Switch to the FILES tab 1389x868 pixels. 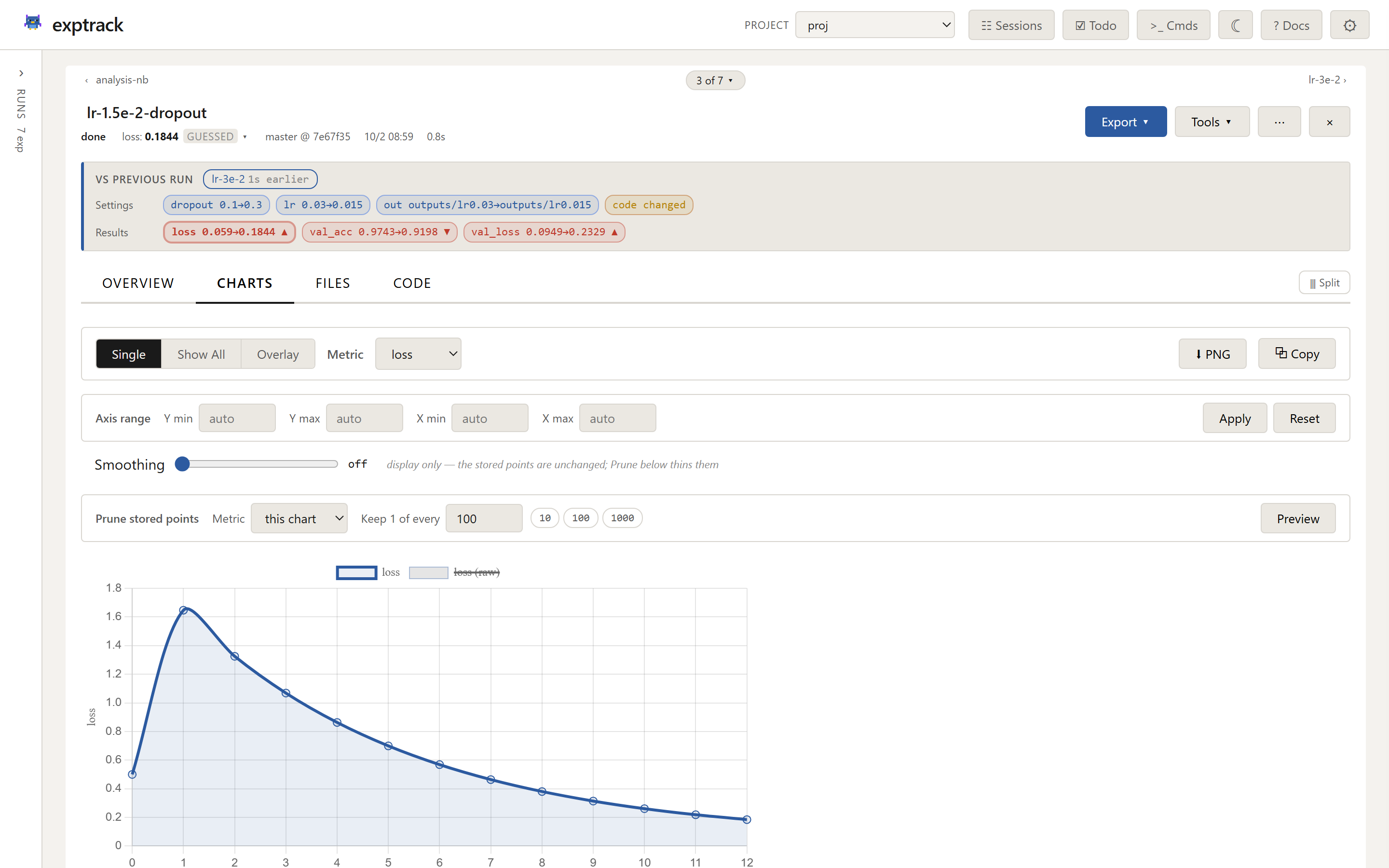point(332,283)
